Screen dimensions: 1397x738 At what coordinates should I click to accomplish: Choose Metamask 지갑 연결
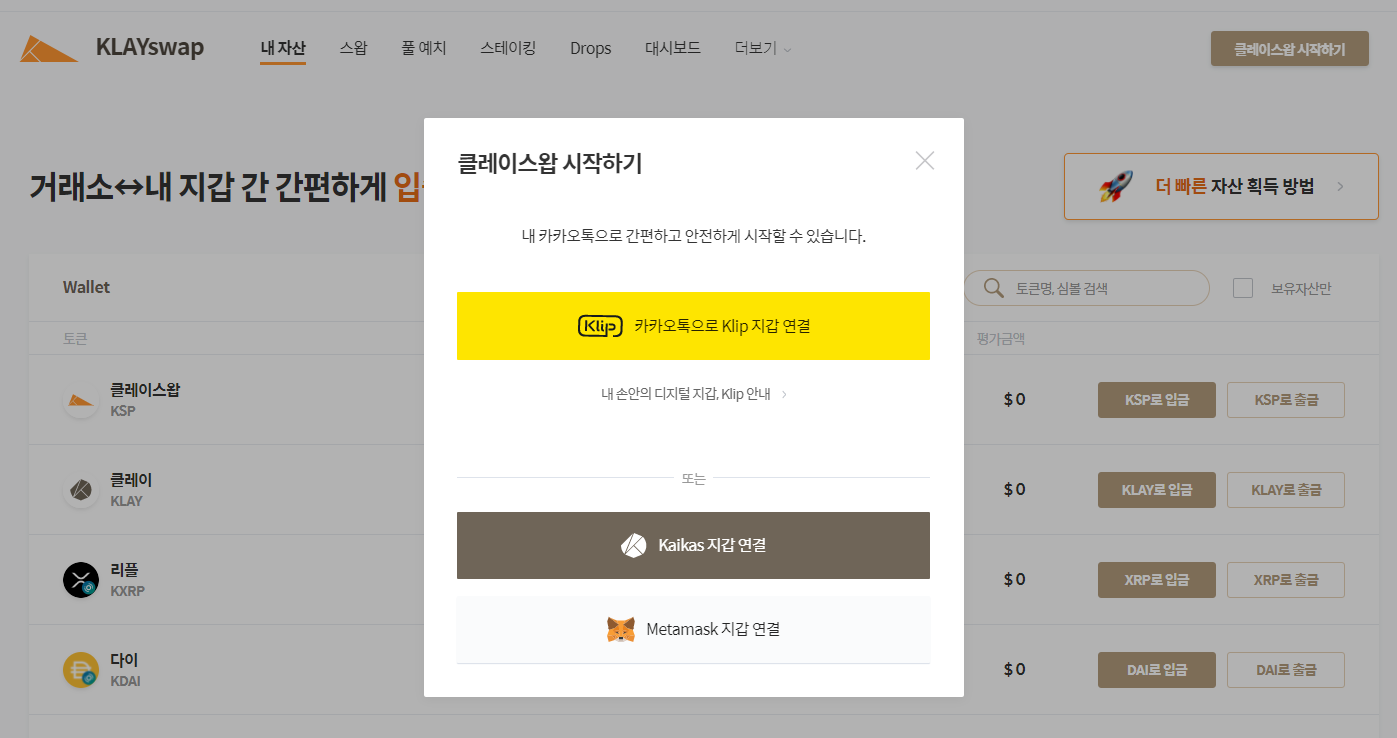pyautogui.click(x=693, y=630)
